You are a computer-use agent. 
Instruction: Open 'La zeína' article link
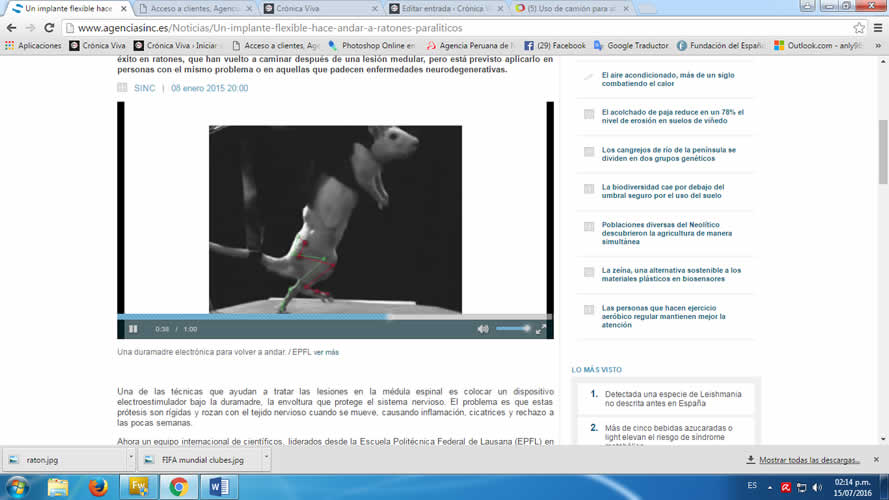tap(671, 274)
